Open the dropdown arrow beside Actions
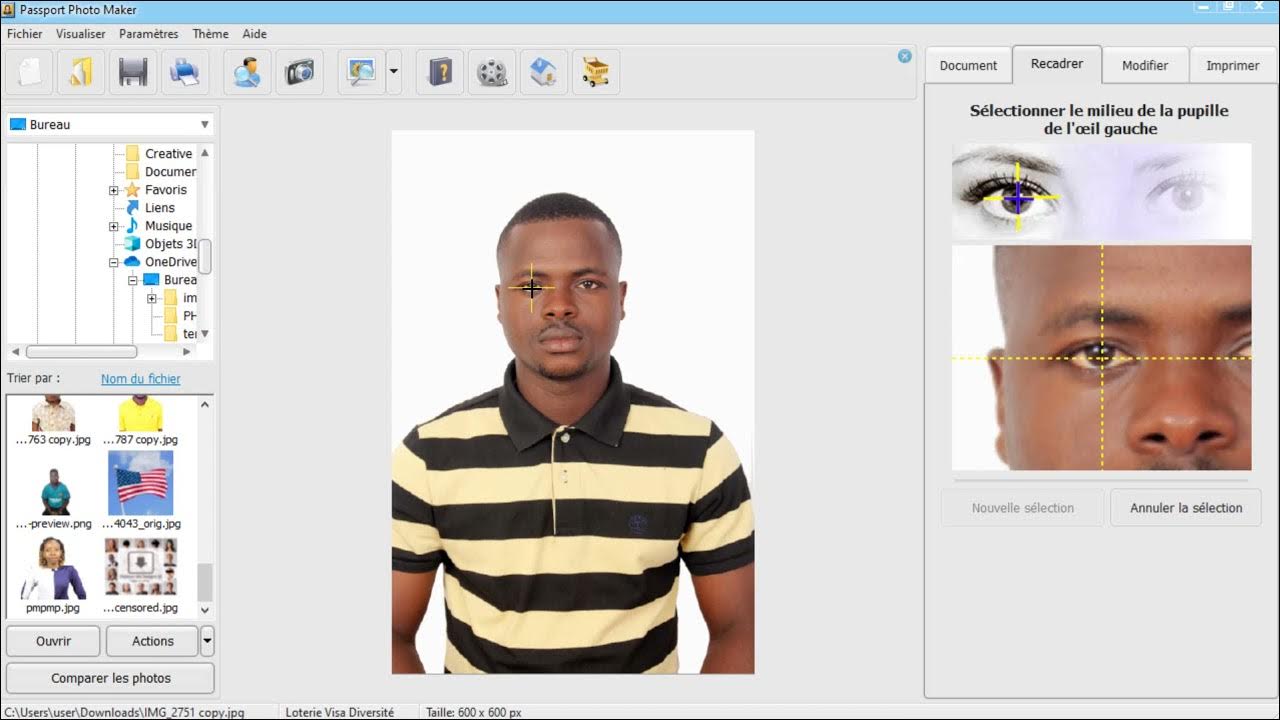Image resolution: width=1280 pixels, height=720 pixels. (x=207, y=641)
